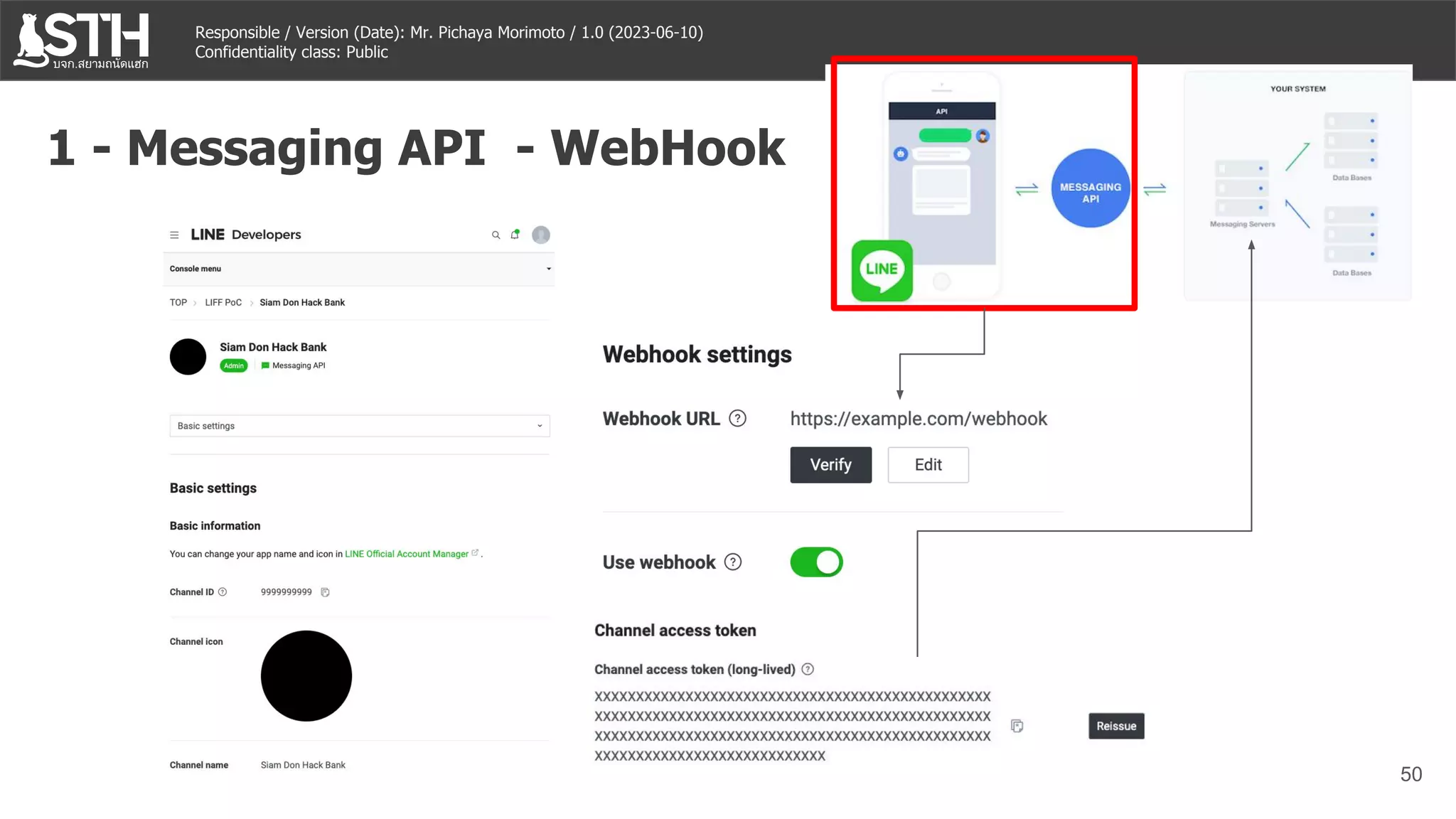This screenshot has height=819, width=1456.
Task: Click Reissue to regenerate token
Action: tap(1116, 726)
